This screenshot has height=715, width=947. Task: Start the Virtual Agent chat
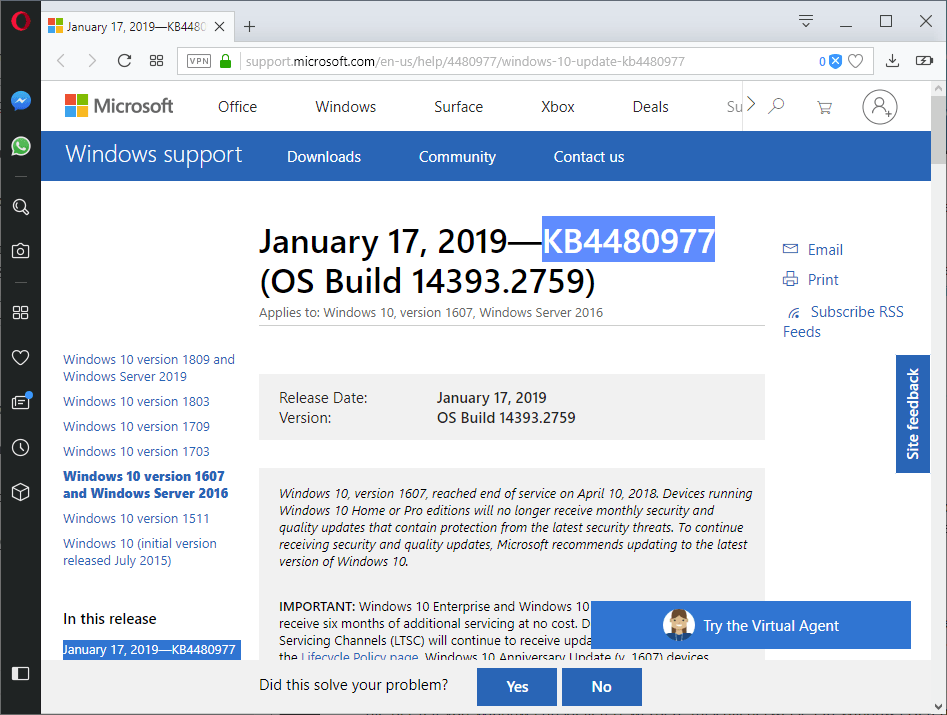tap(751, 625)
